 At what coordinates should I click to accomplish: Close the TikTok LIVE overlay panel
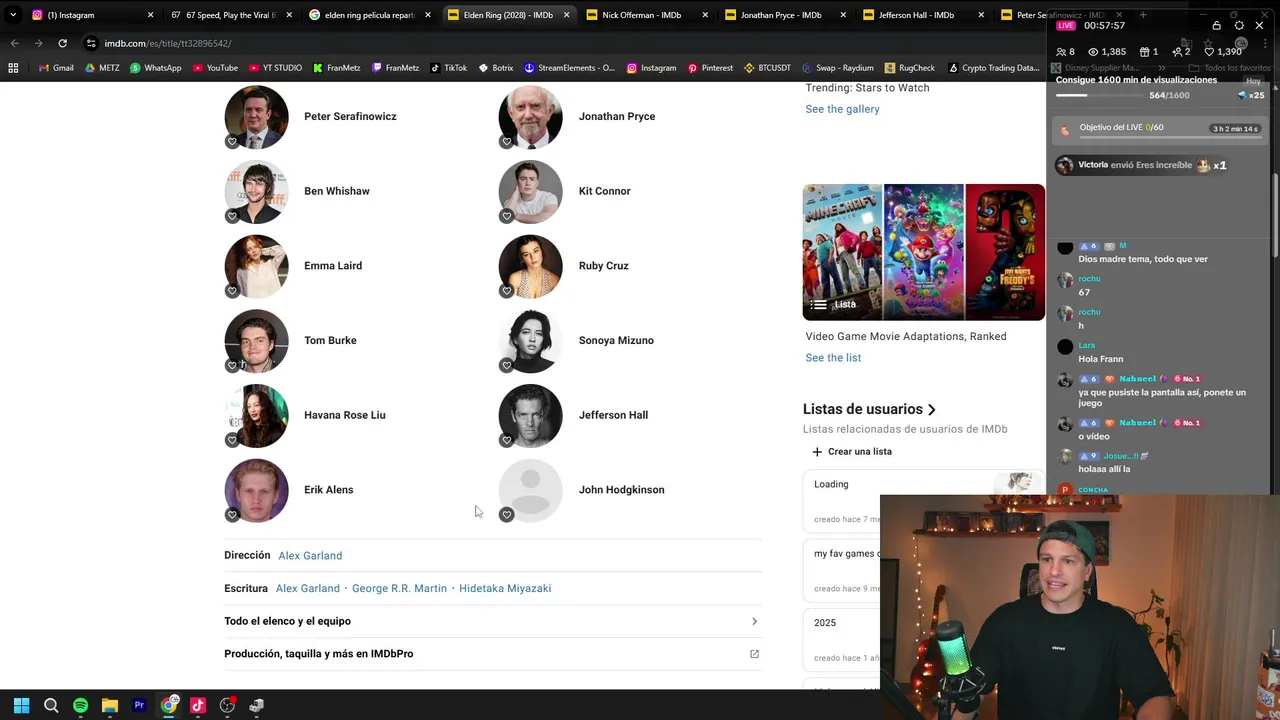coord(1259,25)
